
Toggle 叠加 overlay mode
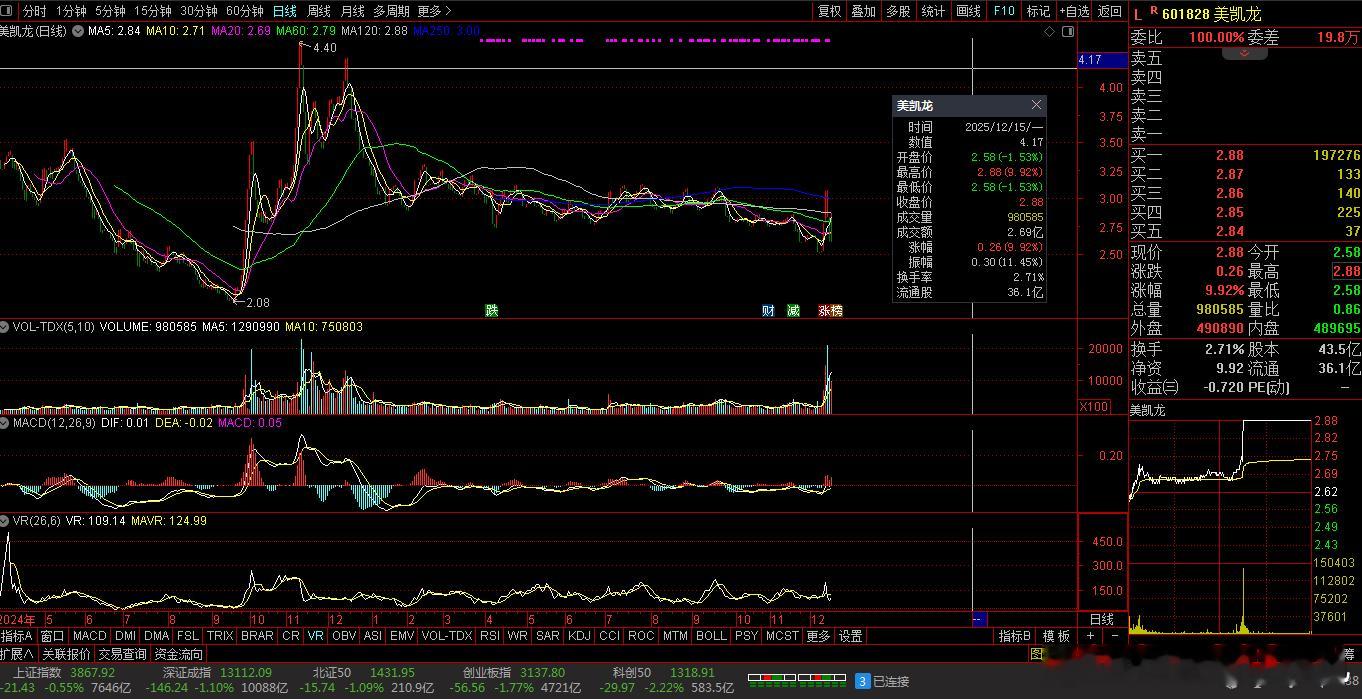pyautogui.click(x=863, y=11)
